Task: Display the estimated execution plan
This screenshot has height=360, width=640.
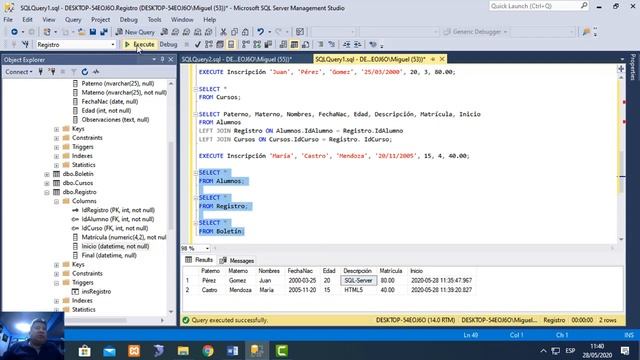Action: (x=209, y=44)
